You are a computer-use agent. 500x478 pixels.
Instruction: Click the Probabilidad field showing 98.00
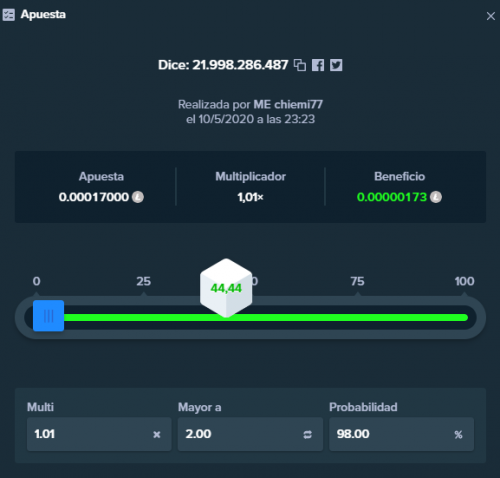[x=401, y=434]
